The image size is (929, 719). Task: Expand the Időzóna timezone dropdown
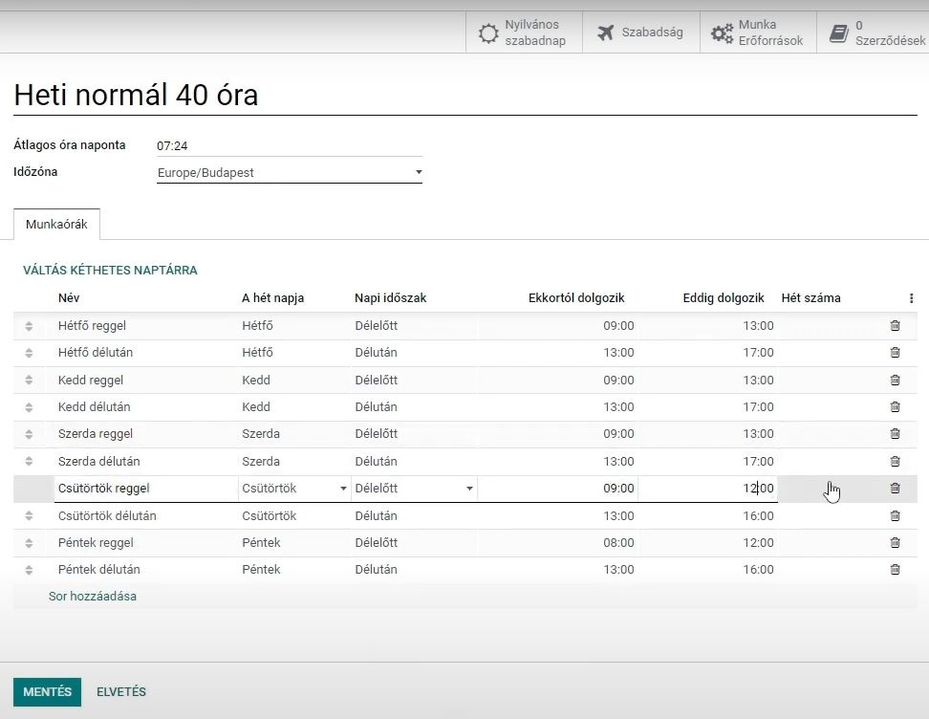289,173
